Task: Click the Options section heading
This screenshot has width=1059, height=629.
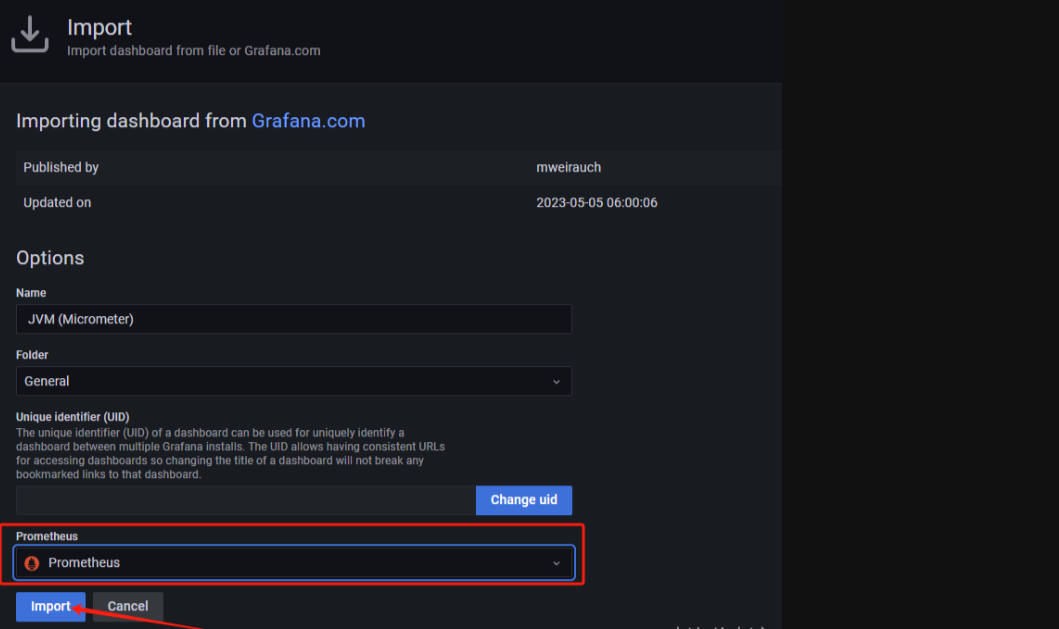Action: point(50,258)
